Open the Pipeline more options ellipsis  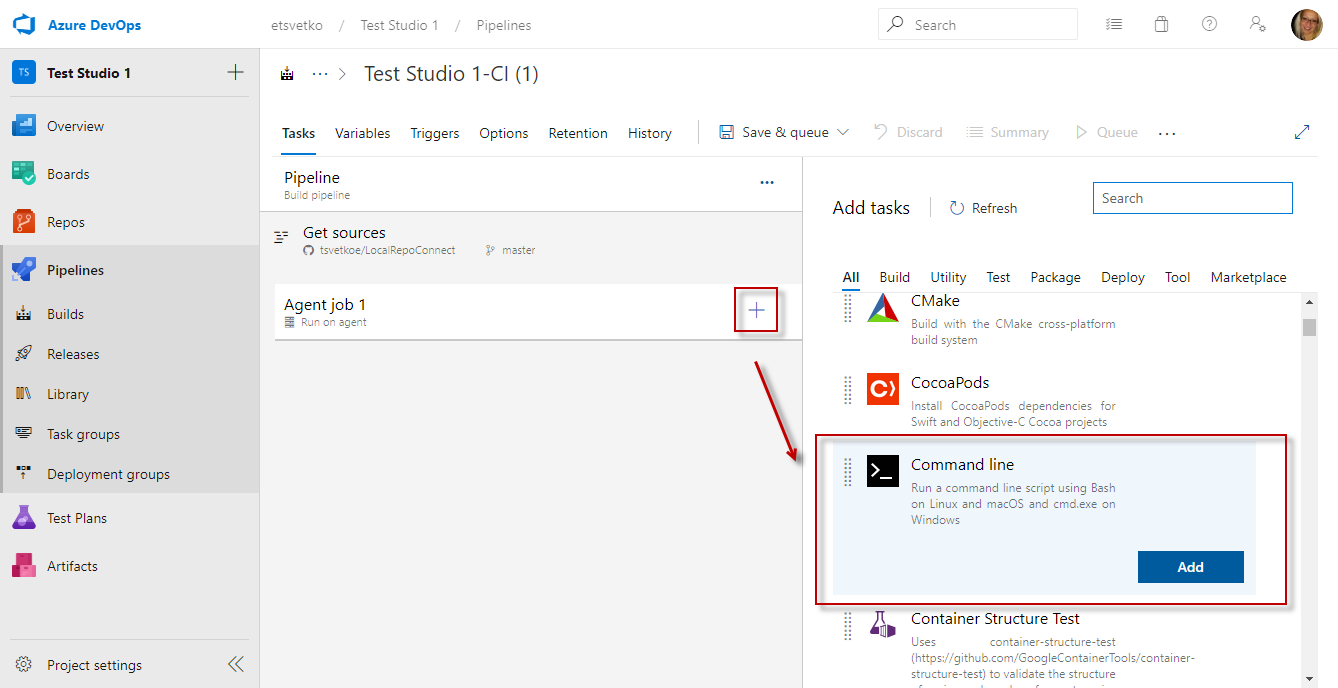click(x=767, y=183)
